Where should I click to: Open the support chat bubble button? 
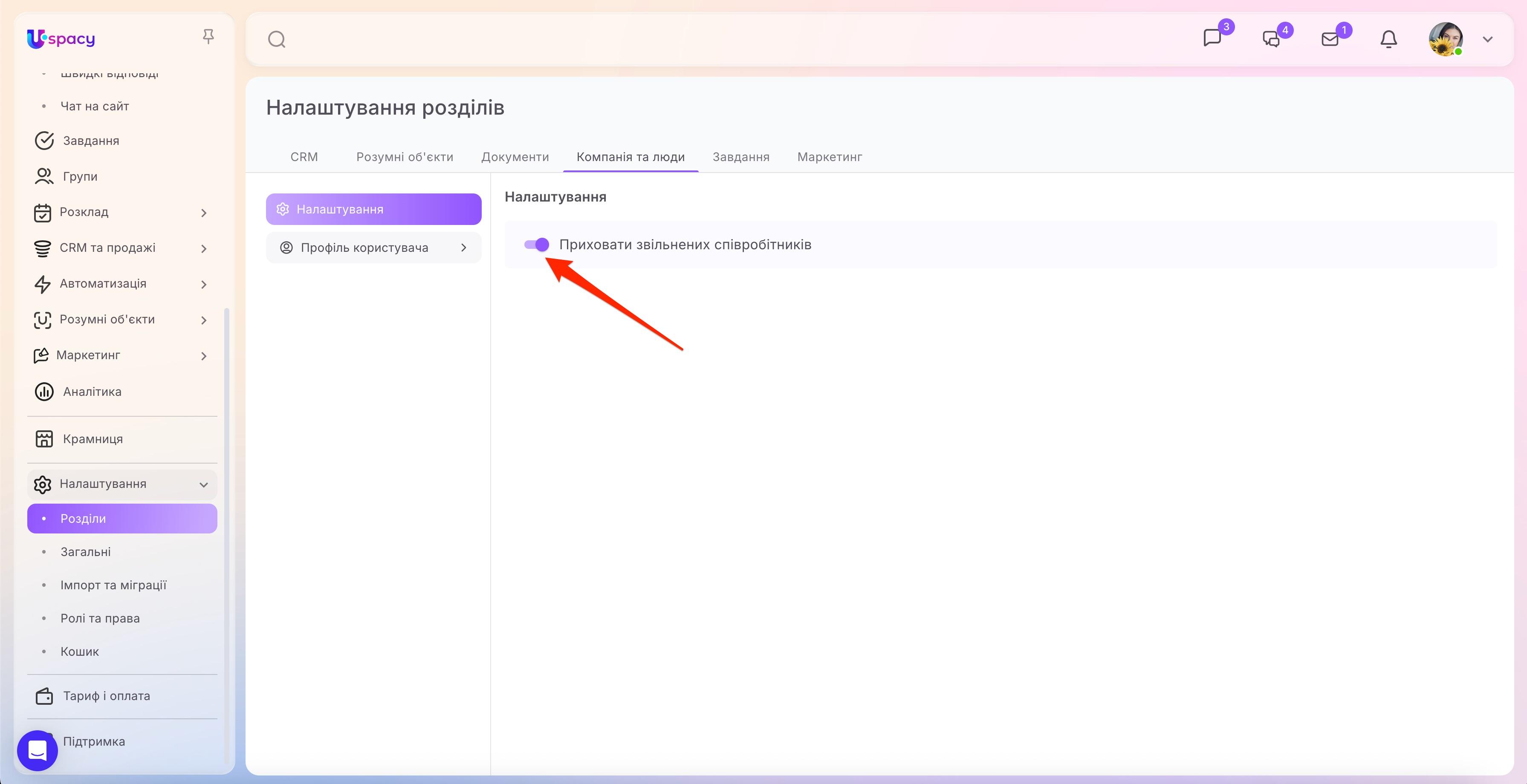click(x=38, y=750)
